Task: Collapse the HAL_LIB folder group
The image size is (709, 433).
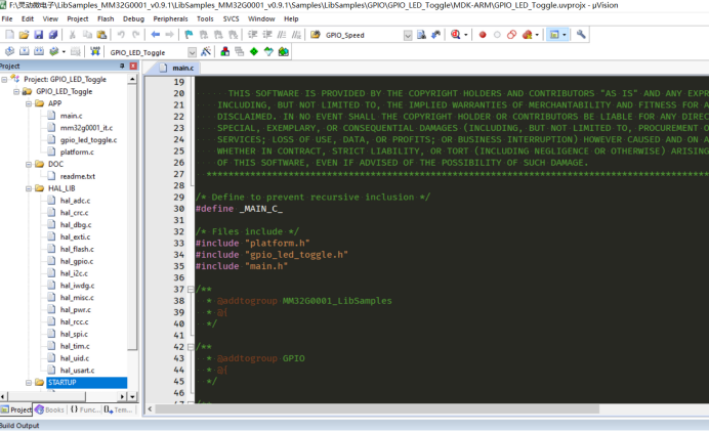Action: (x=28, y=188)
